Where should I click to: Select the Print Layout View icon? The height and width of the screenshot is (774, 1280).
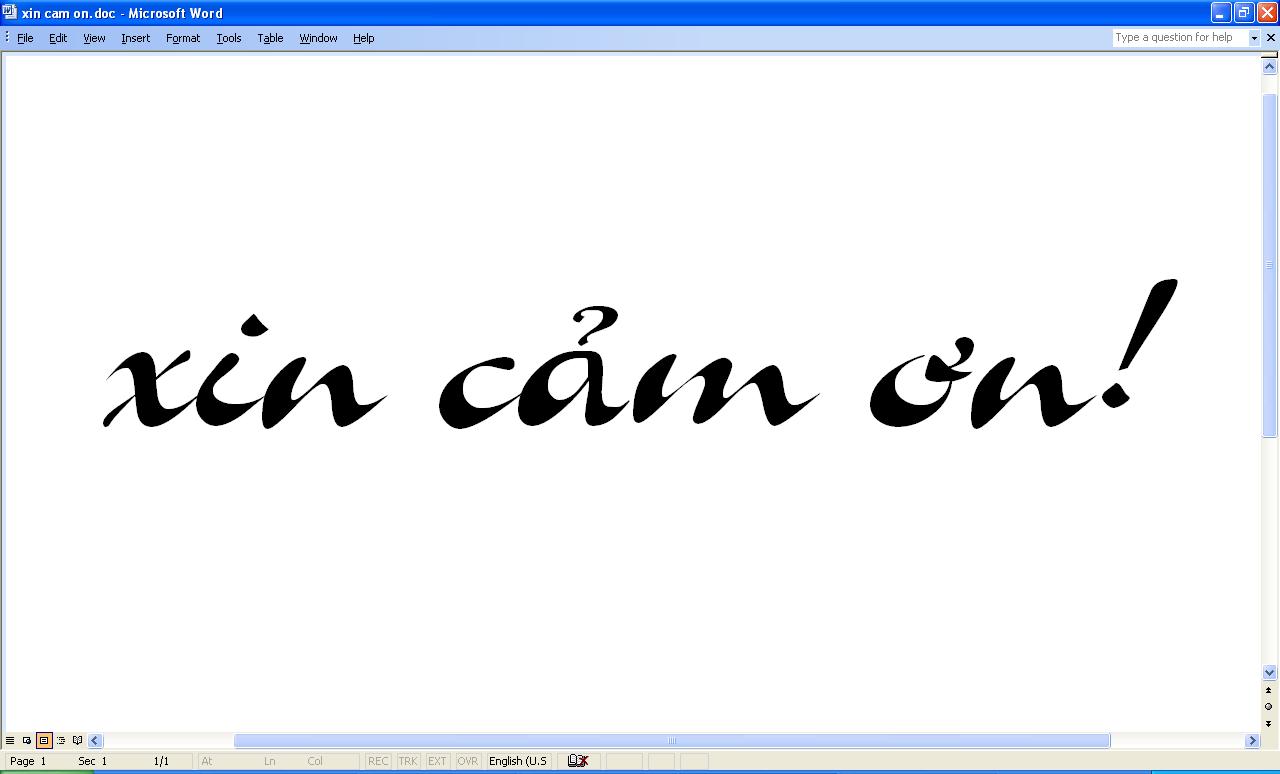(x=44, y=740)
